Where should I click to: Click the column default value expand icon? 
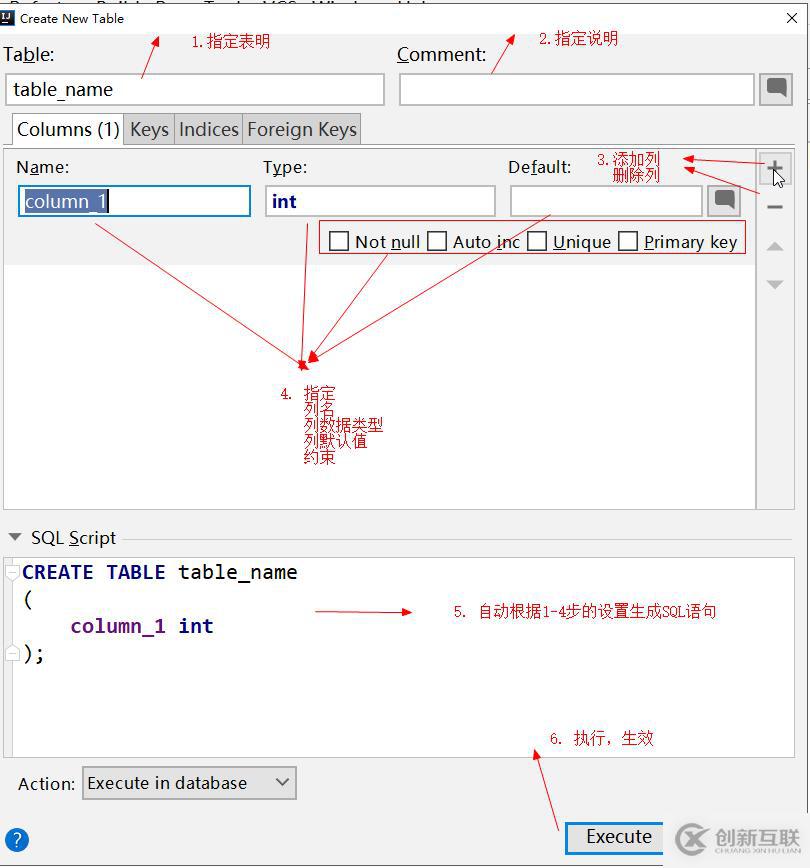click(724, 201)
